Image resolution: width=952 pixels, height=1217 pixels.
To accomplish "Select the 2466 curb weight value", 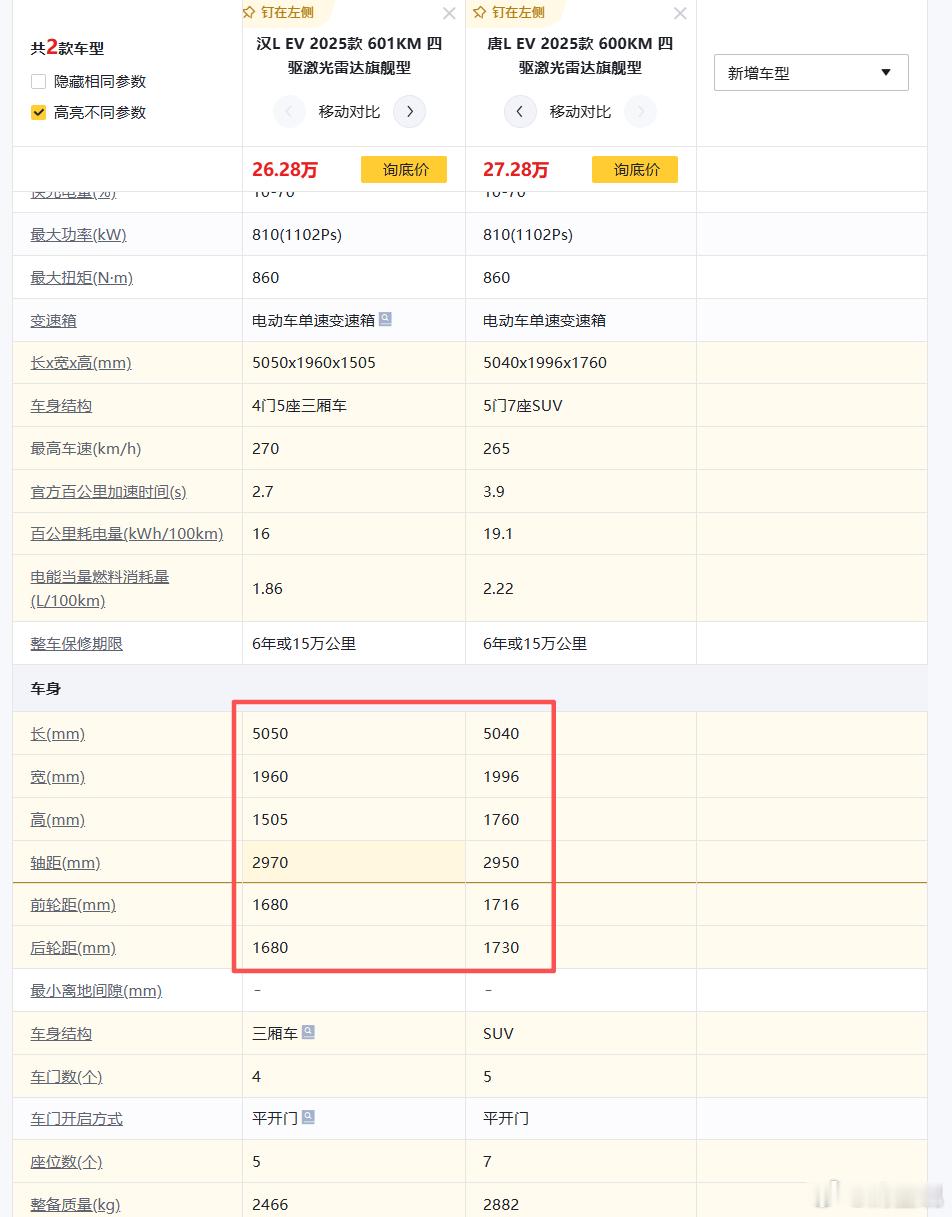I will click(270, 1205).
